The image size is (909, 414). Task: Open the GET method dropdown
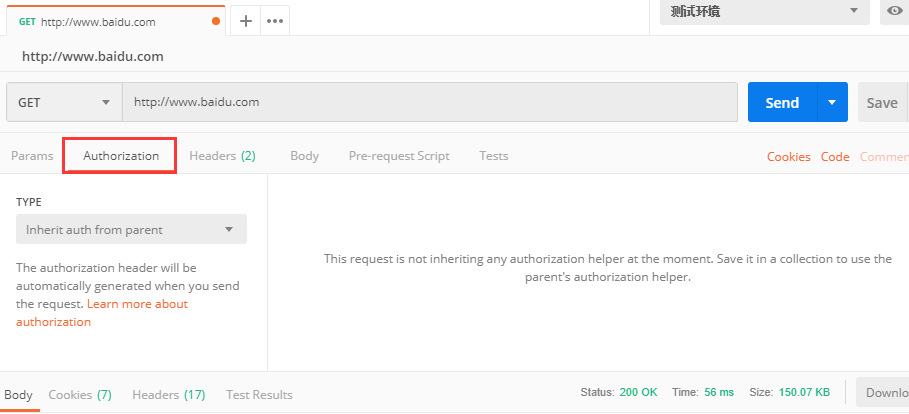[x=64, y=102]
